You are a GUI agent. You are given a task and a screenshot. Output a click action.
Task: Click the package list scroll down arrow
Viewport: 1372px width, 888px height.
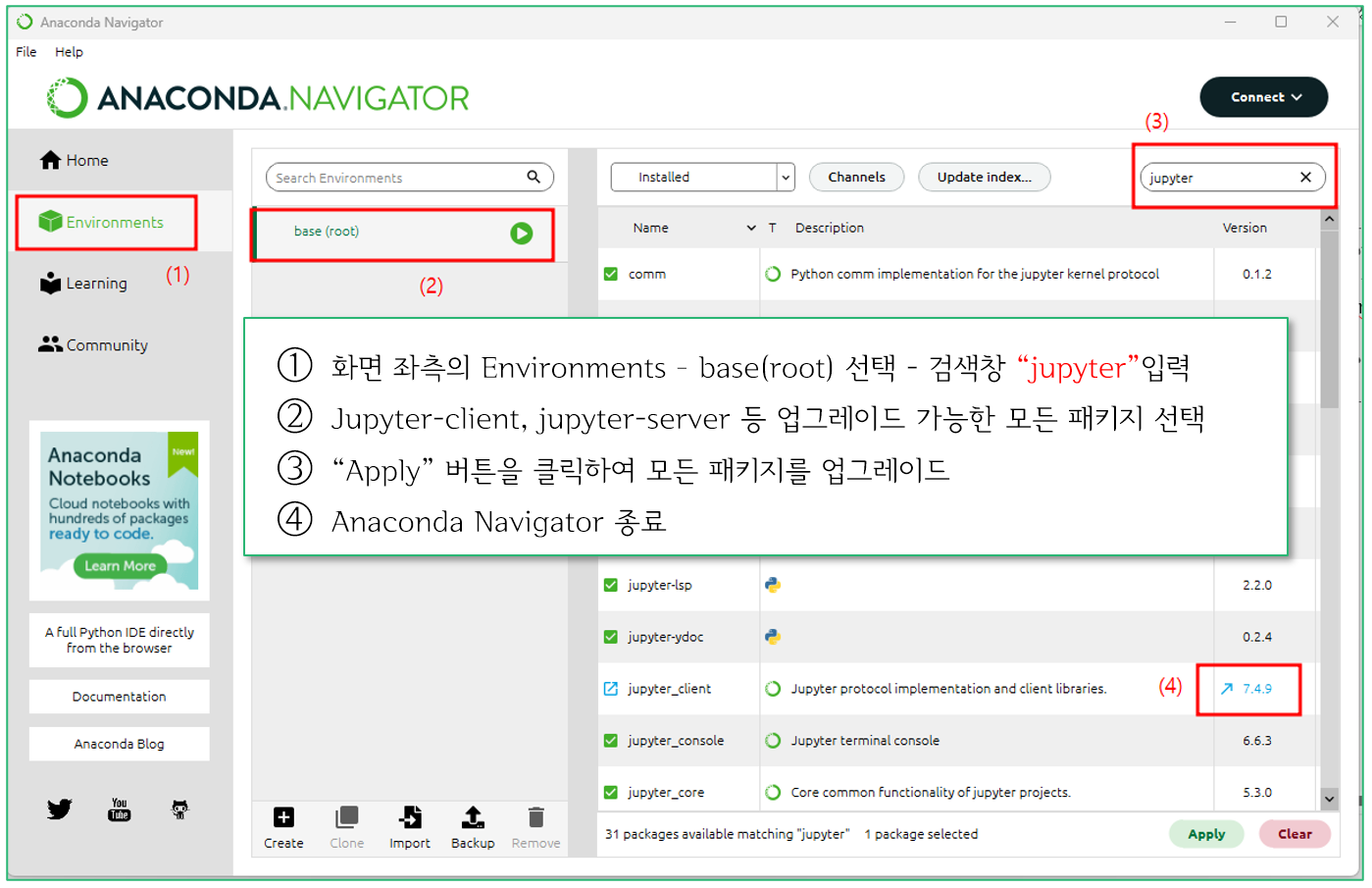1329,799
